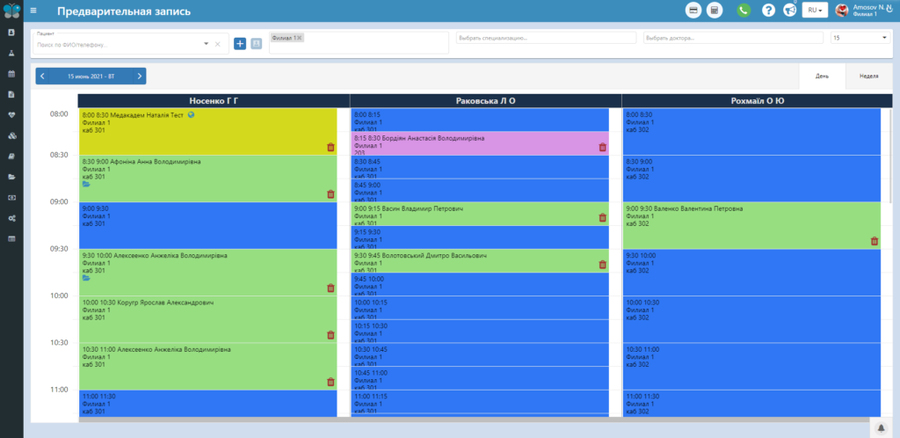Click the megaphone announcements icon
The width and height of the screenshot is (900, 438).
click(790, 10)
